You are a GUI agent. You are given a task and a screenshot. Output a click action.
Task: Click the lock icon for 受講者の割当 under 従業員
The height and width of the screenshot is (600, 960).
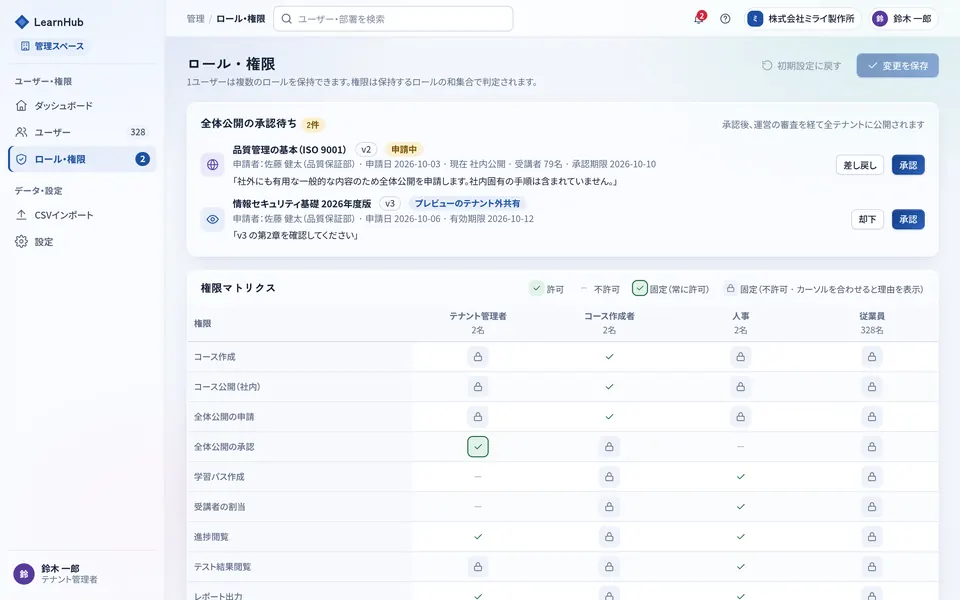click(872, 507)
